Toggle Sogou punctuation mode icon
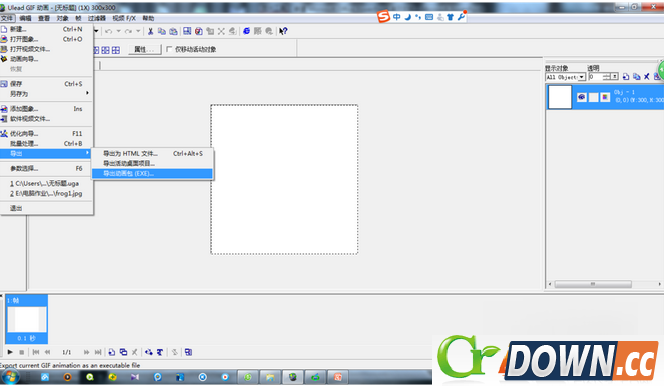Viewport: 664px width, 386px height. coord(418,17)
